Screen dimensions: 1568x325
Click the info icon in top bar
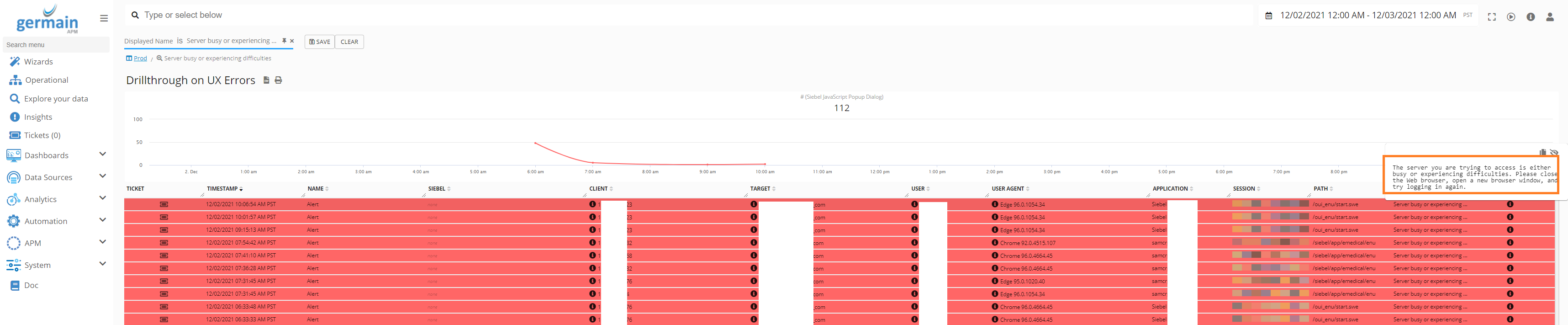click(1530, 17)
